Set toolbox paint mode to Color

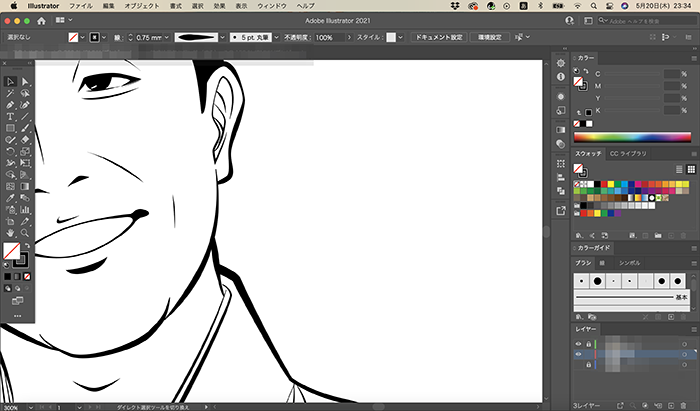coord(8,277)
